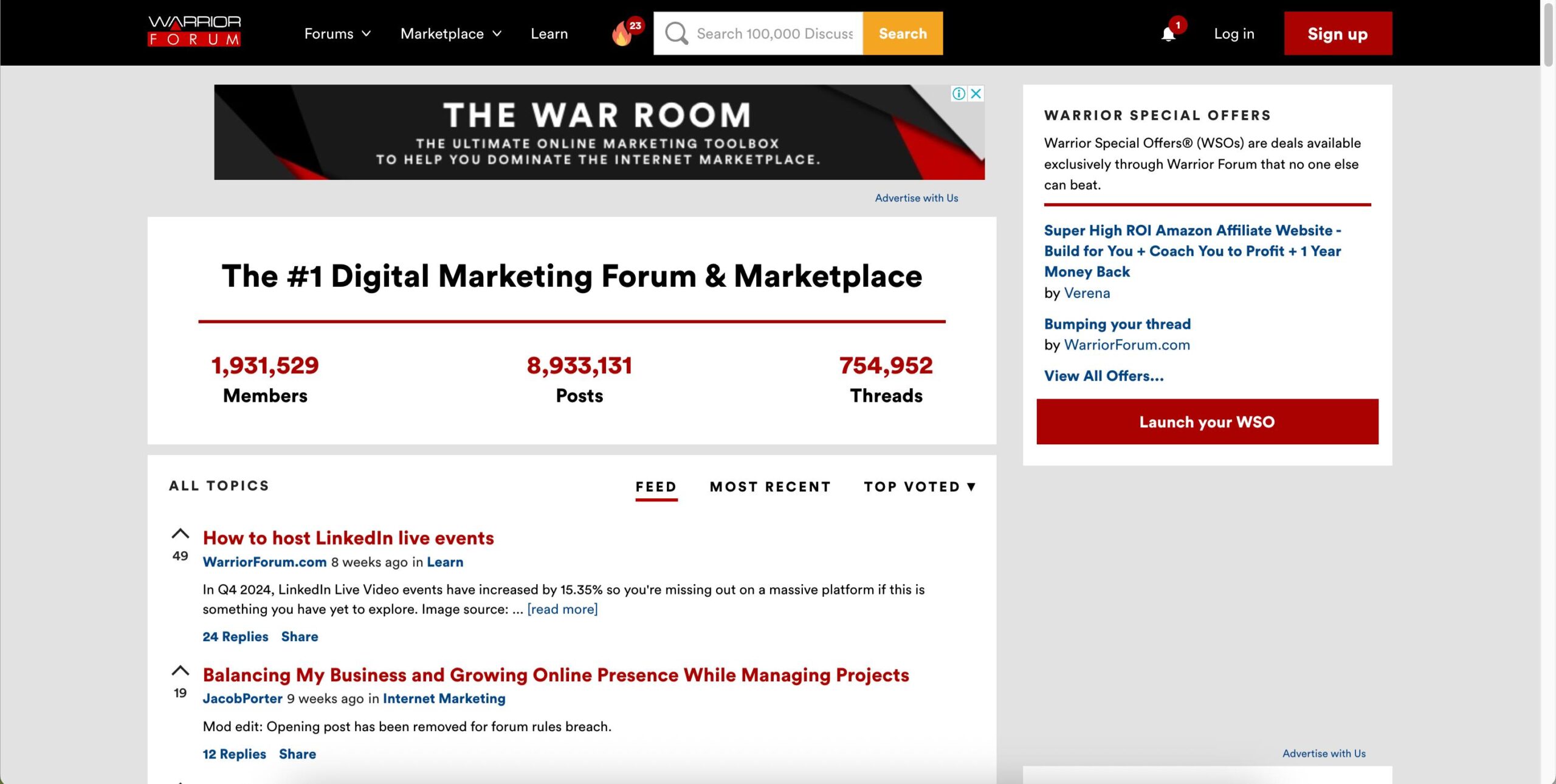This screenshot has width=1556, height=784.
Task: Click WarriorForum.com author of LinkedIn thread
Action: tap(264, 562)
